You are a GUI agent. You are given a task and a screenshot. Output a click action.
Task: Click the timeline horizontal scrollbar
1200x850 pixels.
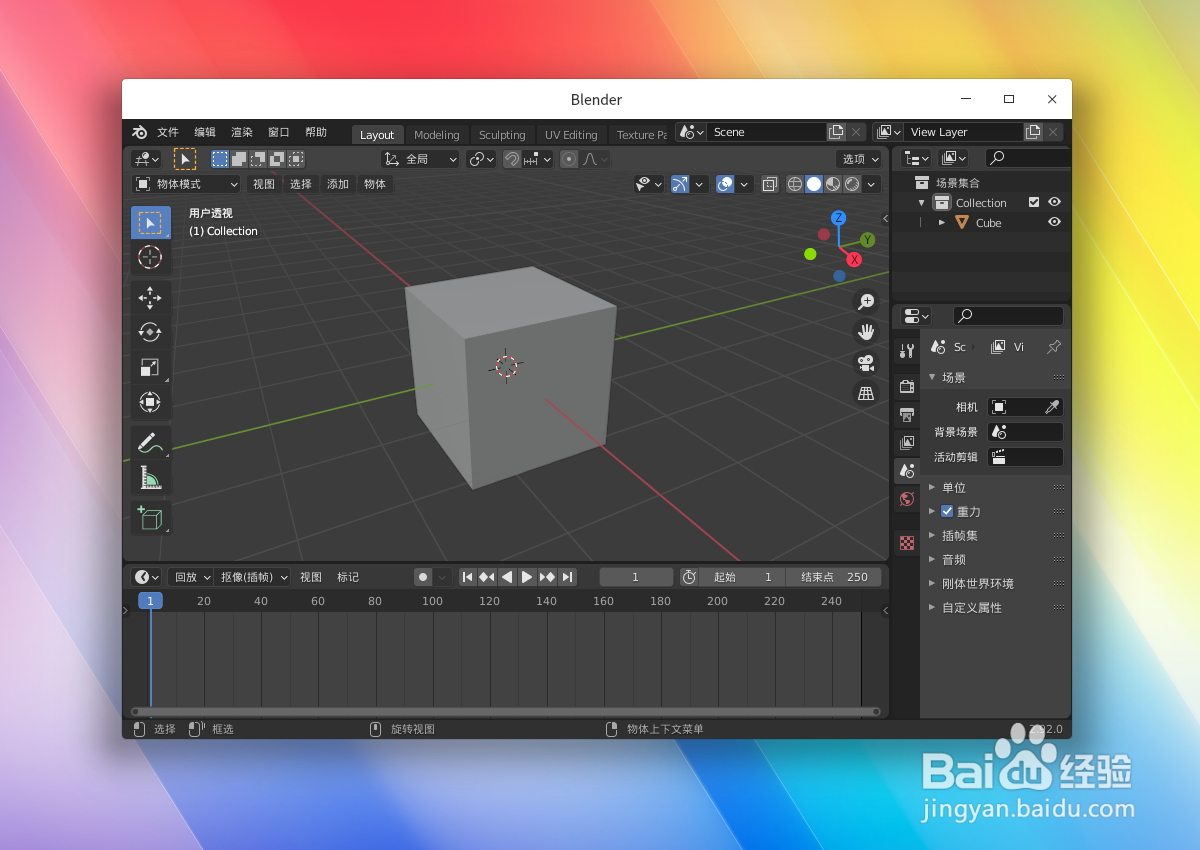point(506,711)
